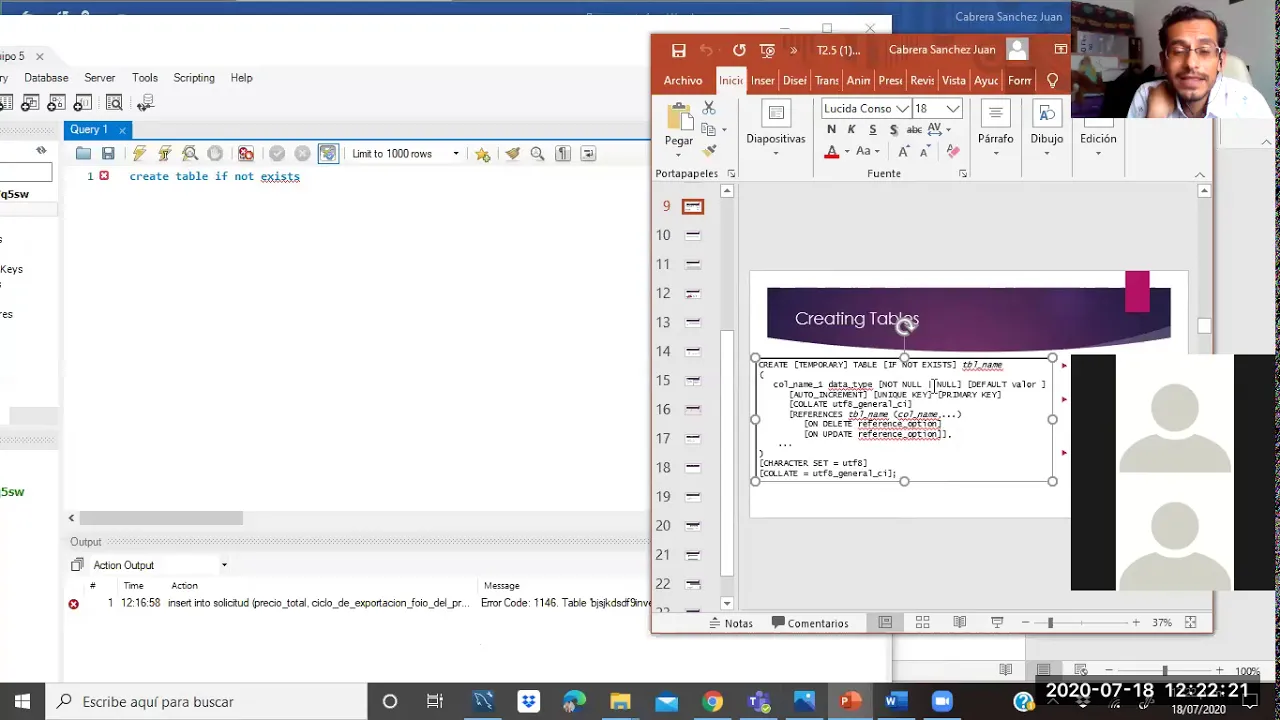
Task: Open the font color A dropdown arrow
Action: click(x=847, y=152)
